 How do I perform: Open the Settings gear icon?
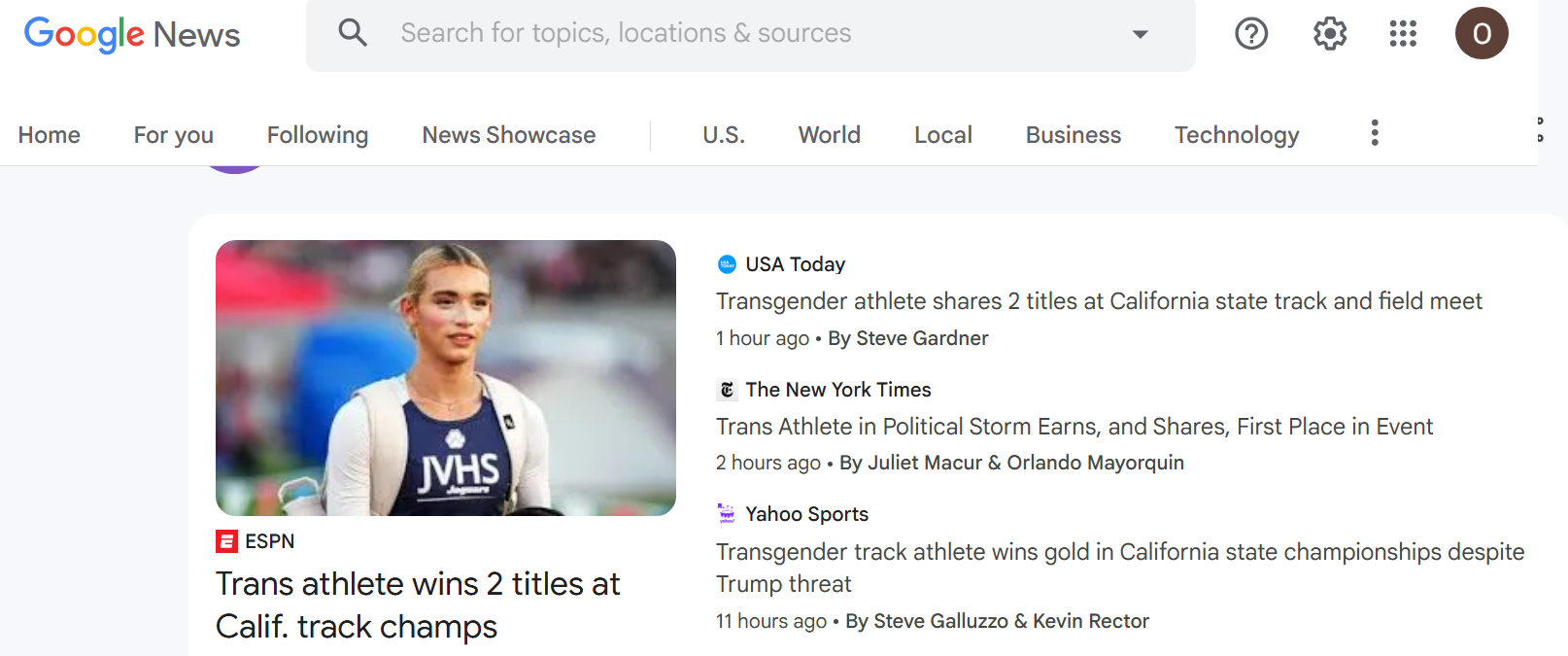[x=1329, y=34]
